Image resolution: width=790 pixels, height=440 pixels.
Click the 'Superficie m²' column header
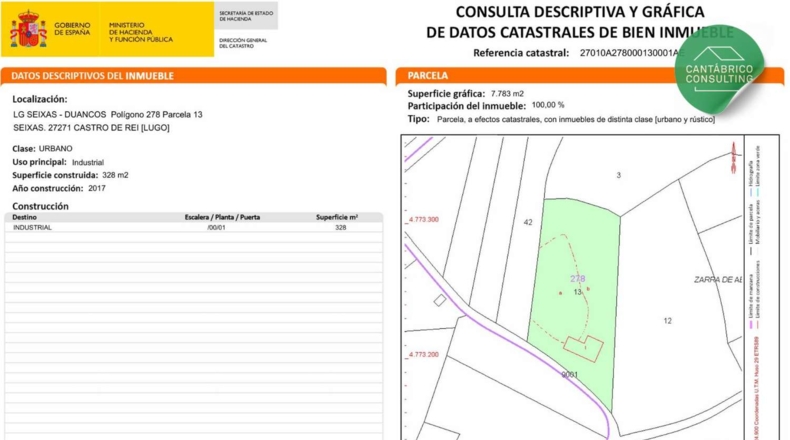click(337, 217)
